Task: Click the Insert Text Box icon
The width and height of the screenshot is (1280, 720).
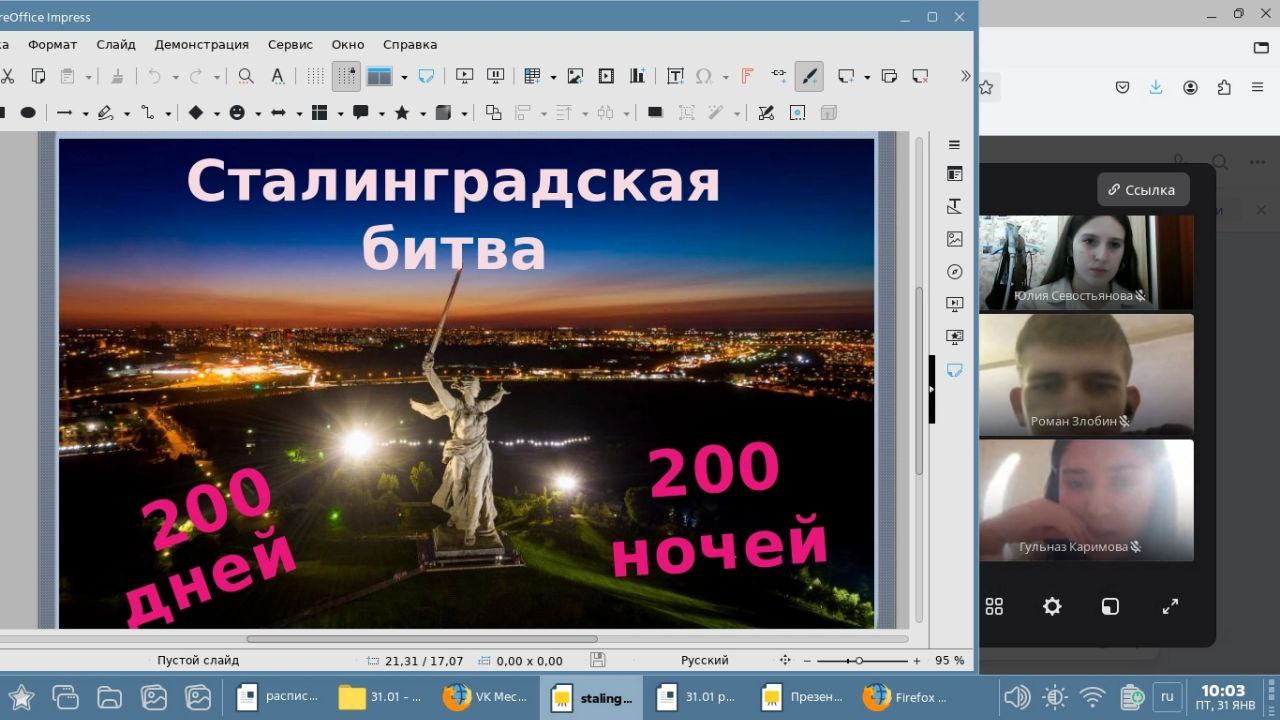Action: pos(675,76)
